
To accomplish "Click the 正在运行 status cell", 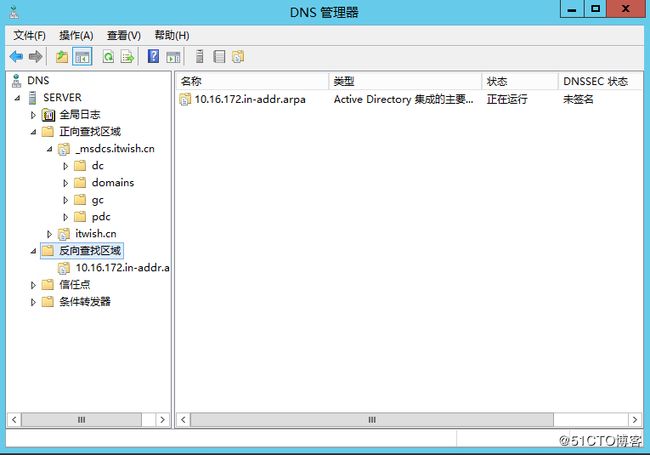I will click(x=507, y=99).
